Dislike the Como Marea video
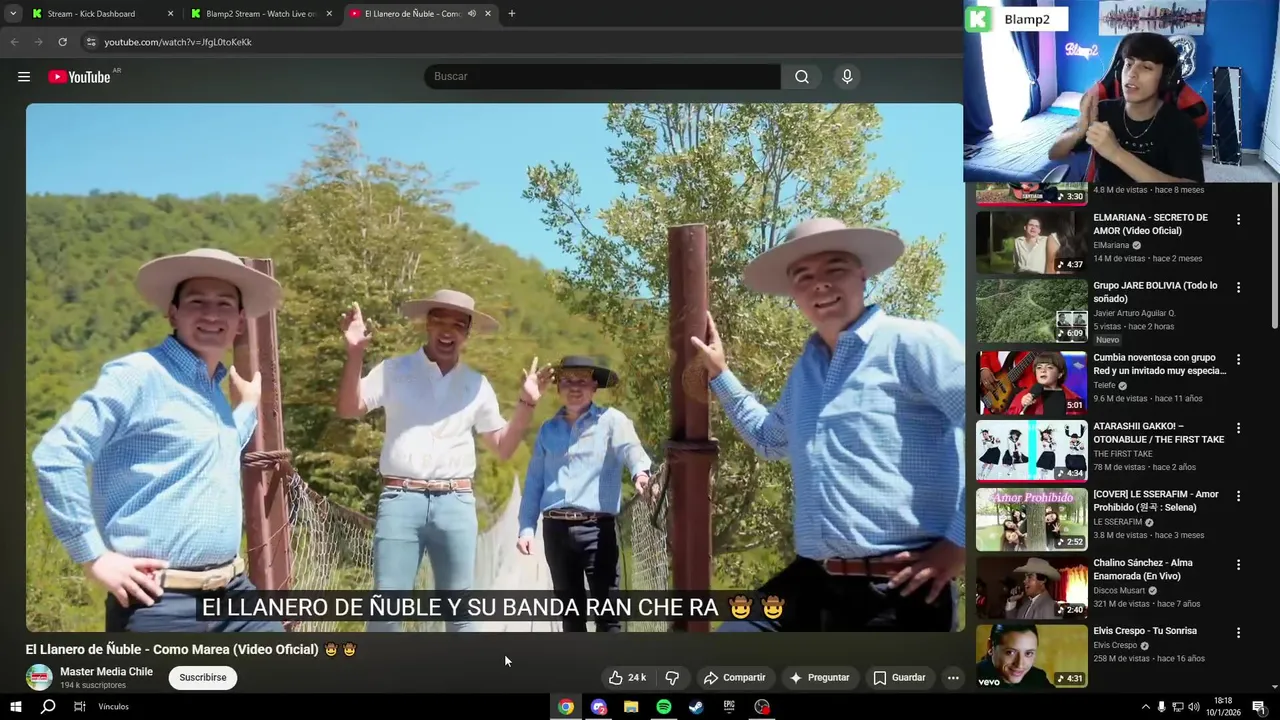This screenshot has height=720, width=1280. (672, 678)
